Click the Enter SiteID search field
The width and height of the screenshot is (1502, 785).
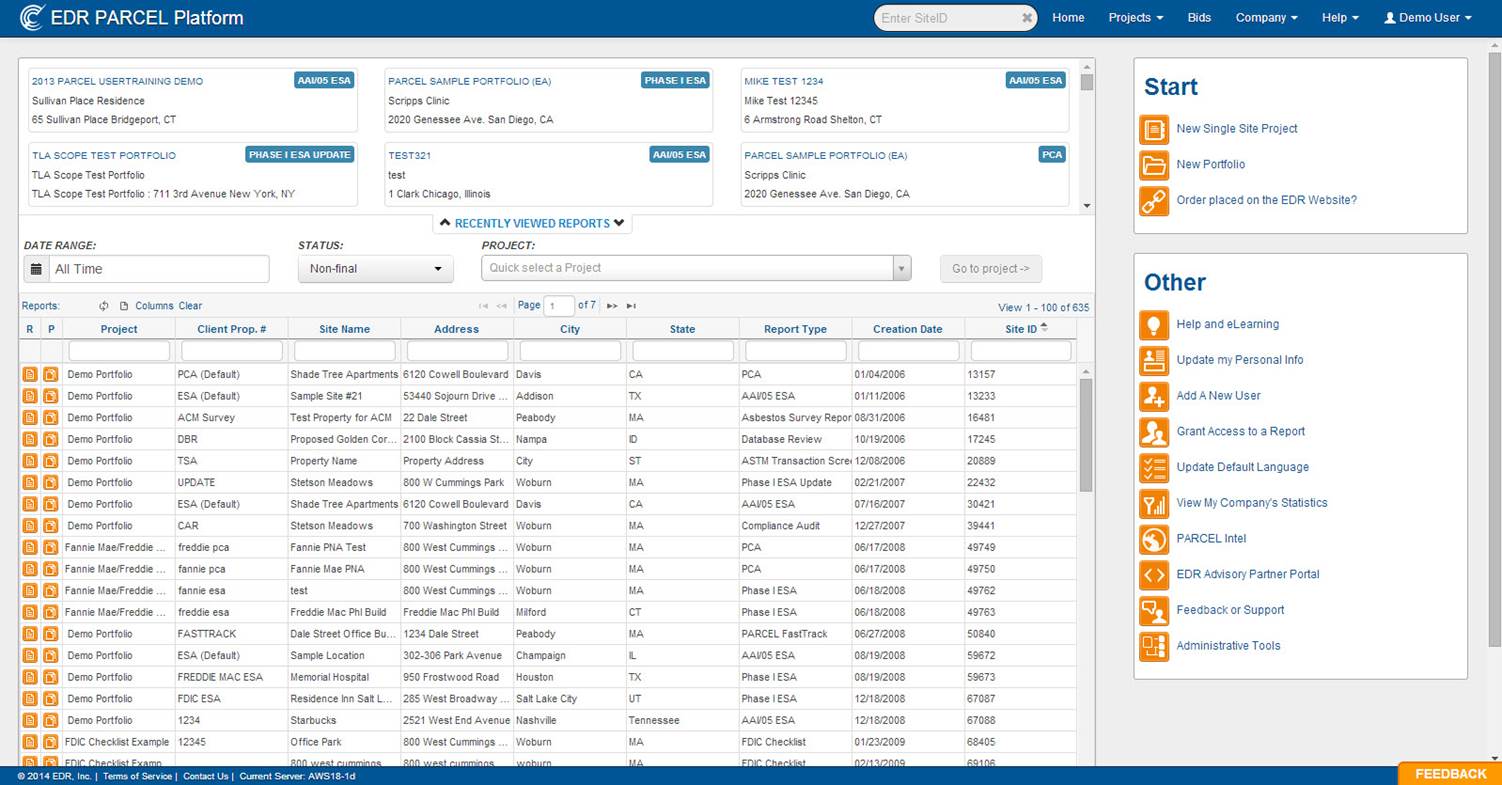pyautogui.click(x=948, y=18)
